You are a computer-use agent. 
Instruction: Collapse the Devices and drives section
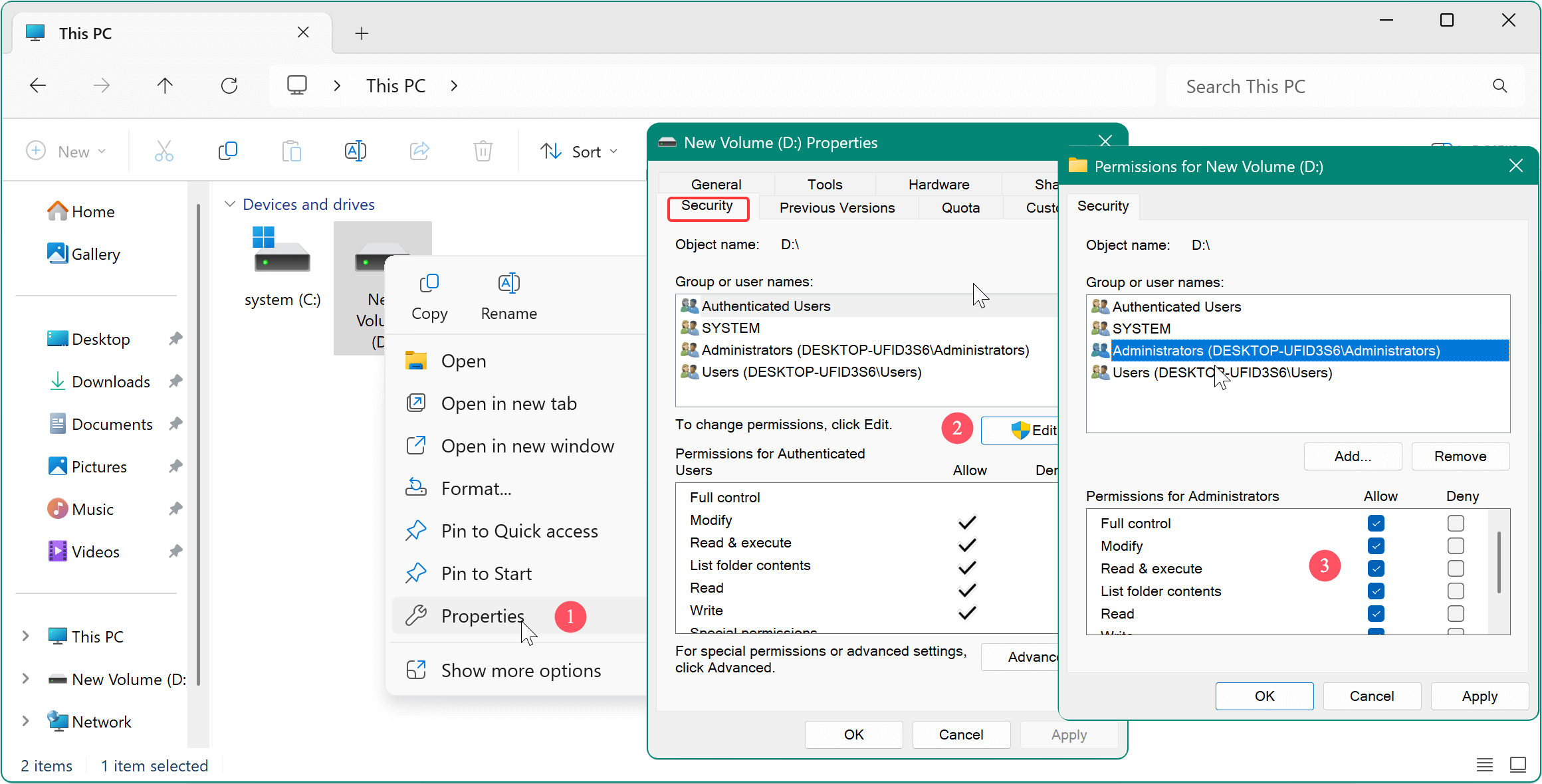coord(230,204)
